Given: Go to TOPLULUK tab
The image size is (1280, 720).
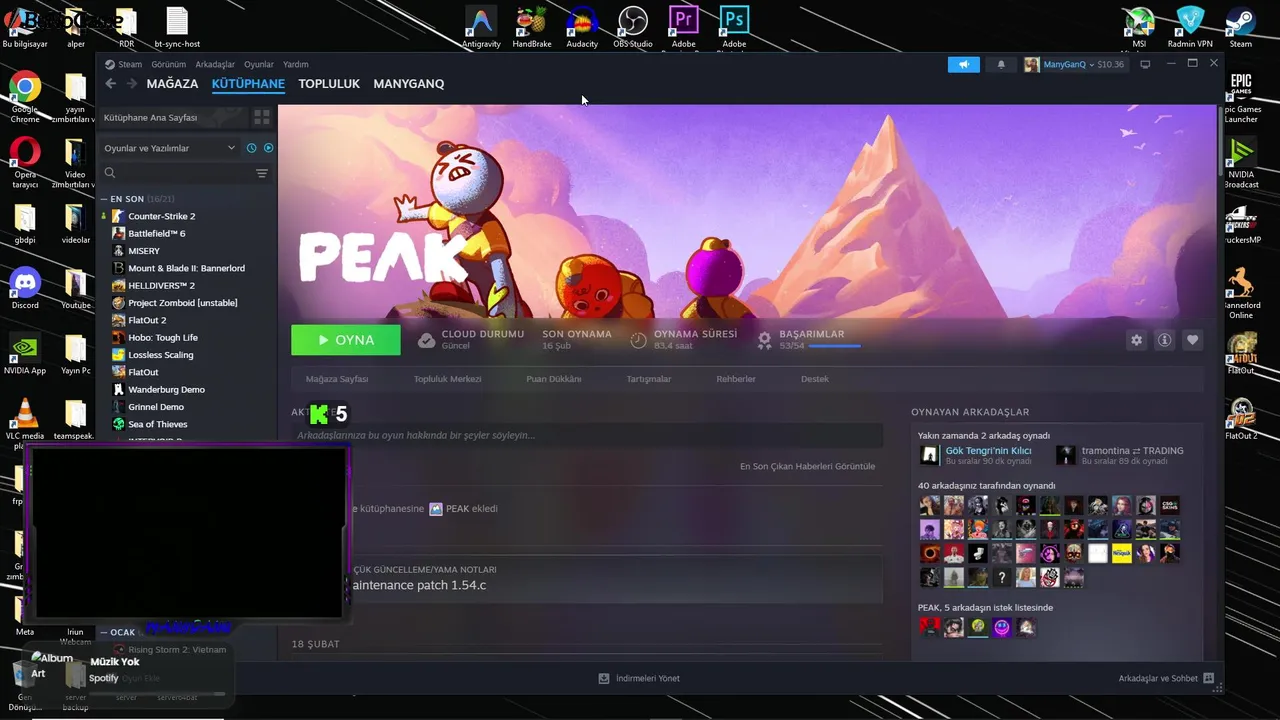Looking at the screenshot, I should (x=329, y=84).
